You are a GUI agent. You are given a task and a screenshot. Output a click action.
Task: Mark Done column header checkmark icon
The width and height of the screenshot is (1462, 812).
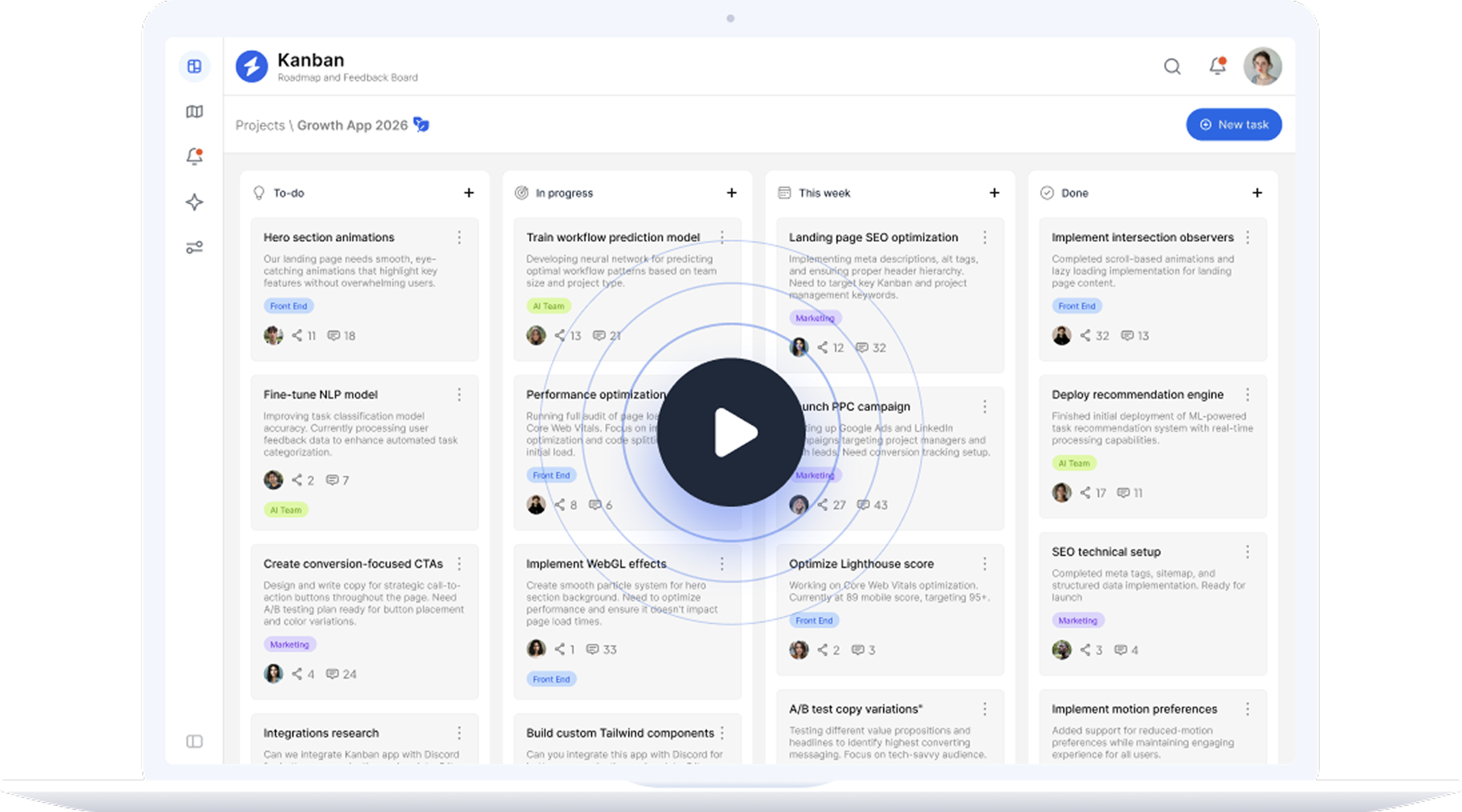click(x=1046, y=193)
